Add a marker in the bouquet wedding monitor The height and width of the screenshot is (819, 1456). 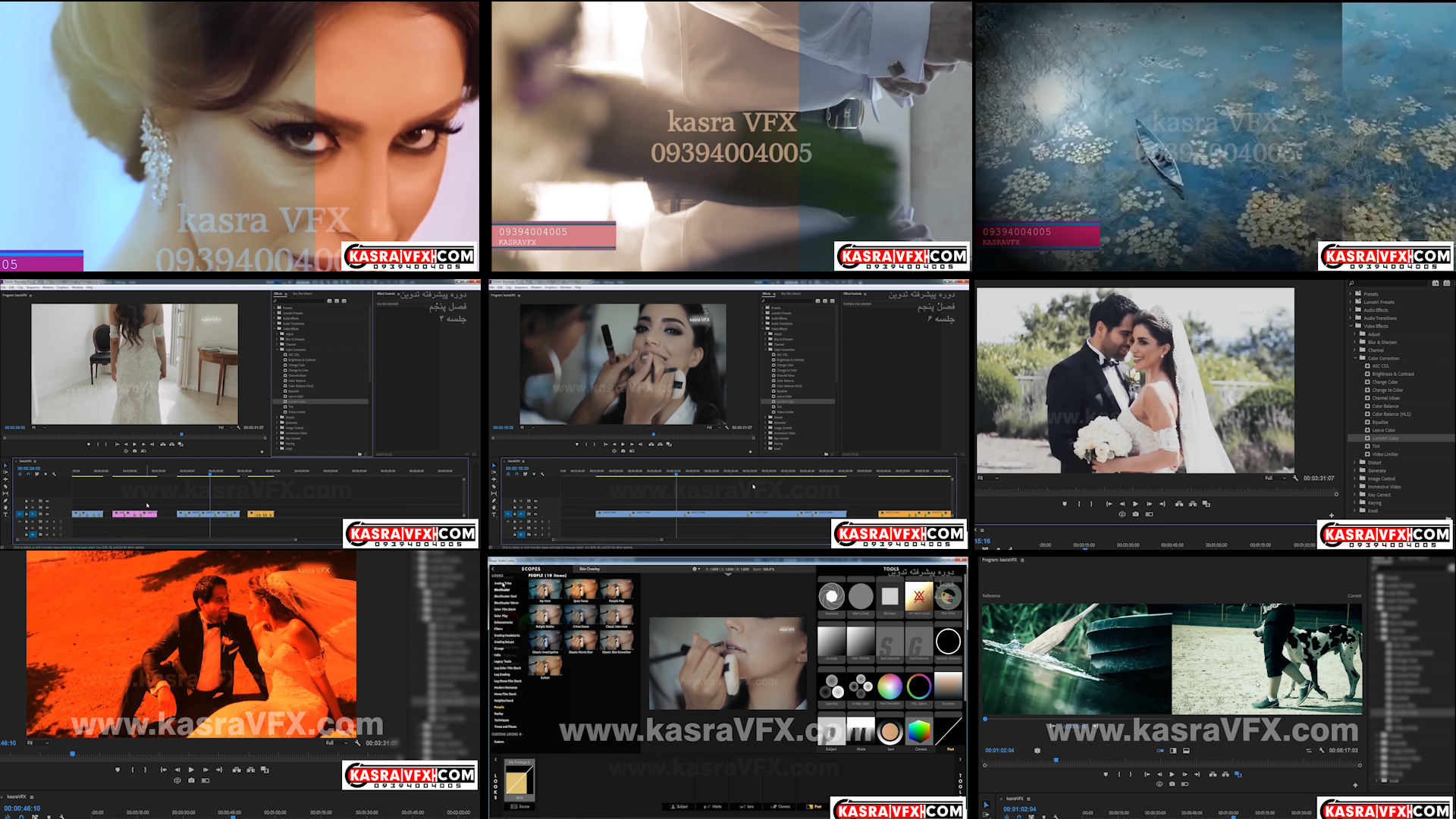pos(1065,504)
